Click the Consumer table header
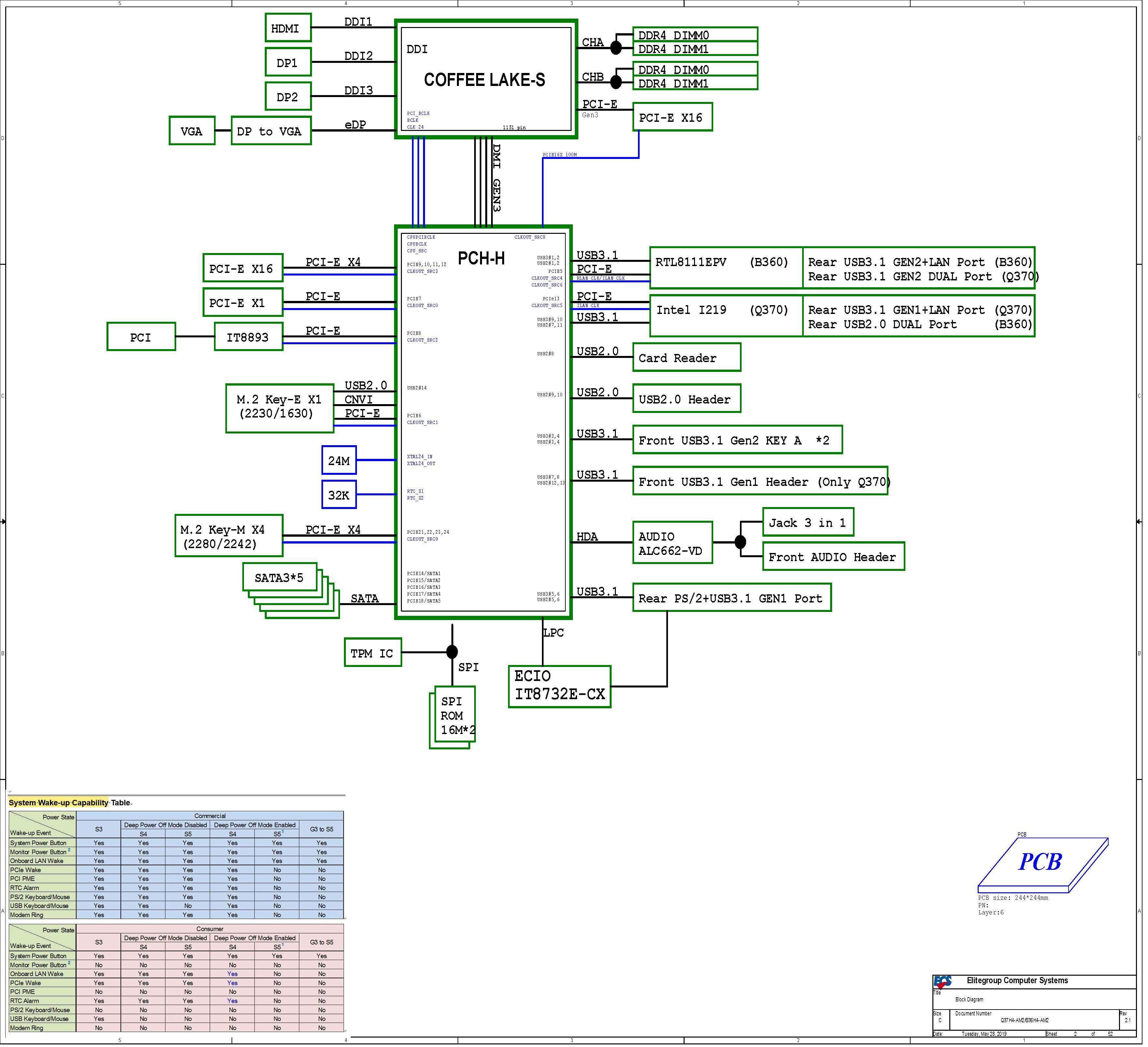The width and height of the screenshot is (1148, 1047). click(209, 929)
